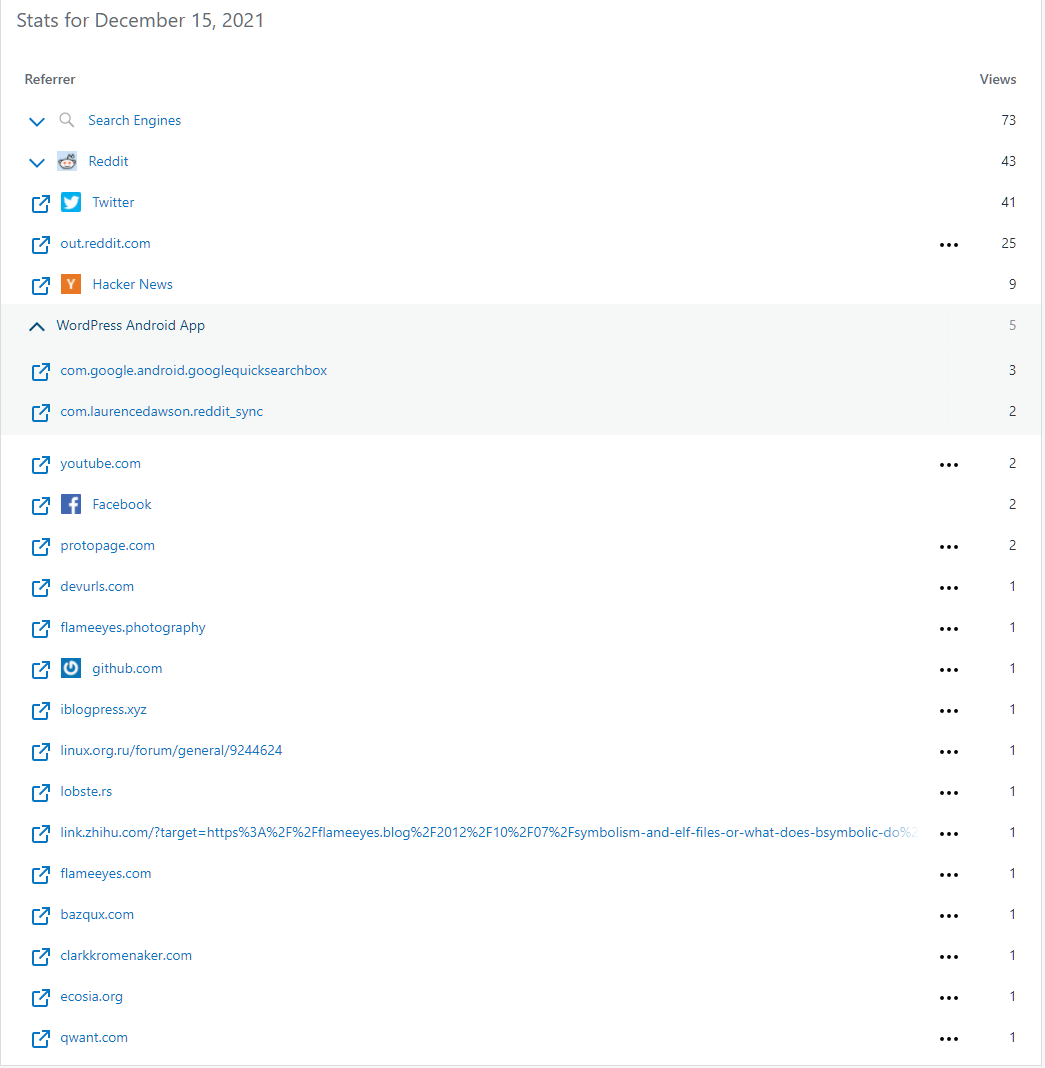Click the Facebook logo icon

(70, 504)
